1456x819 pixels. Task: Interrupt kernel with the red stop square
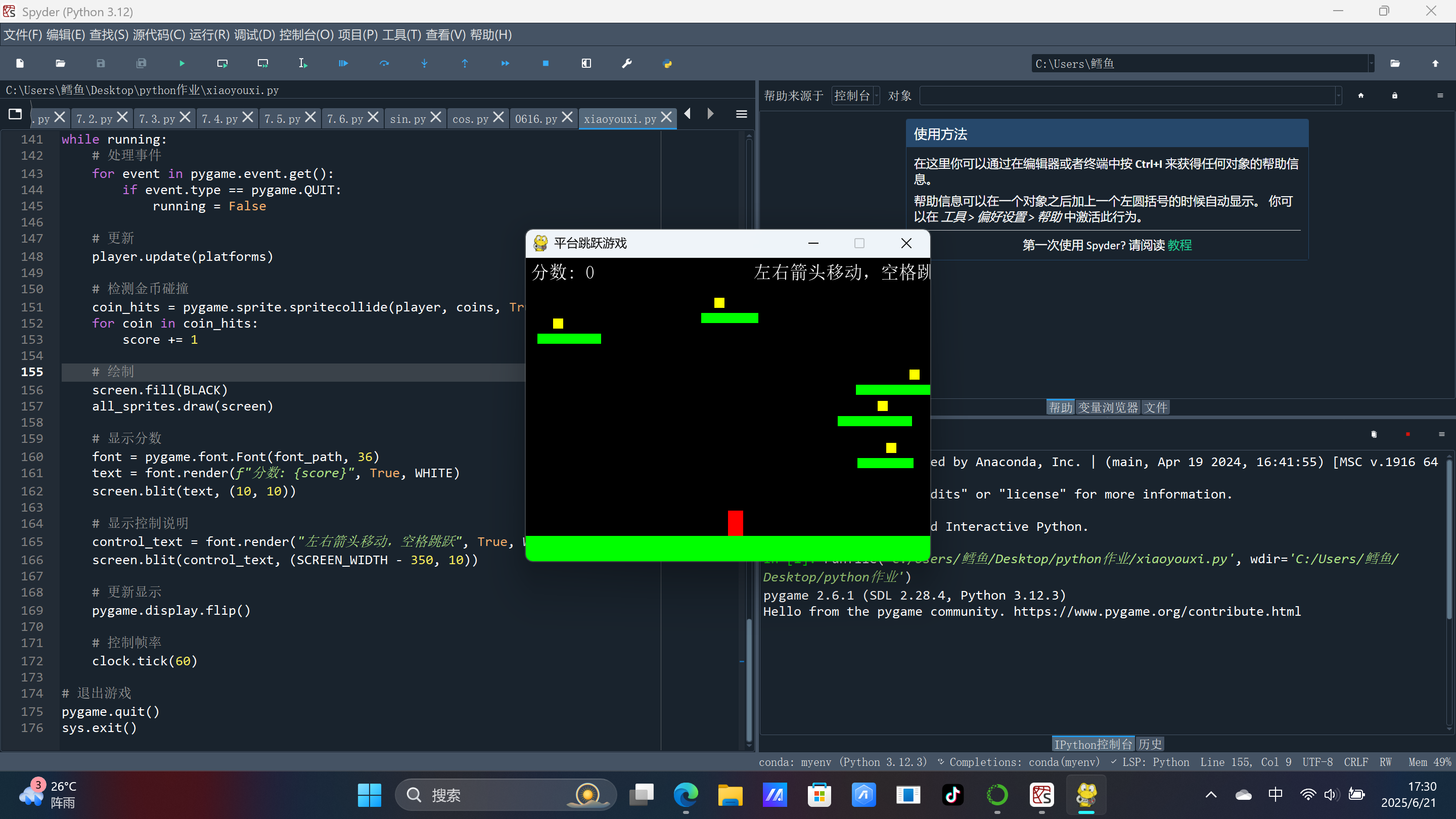pyautogui.click(x=1407, y=434)
